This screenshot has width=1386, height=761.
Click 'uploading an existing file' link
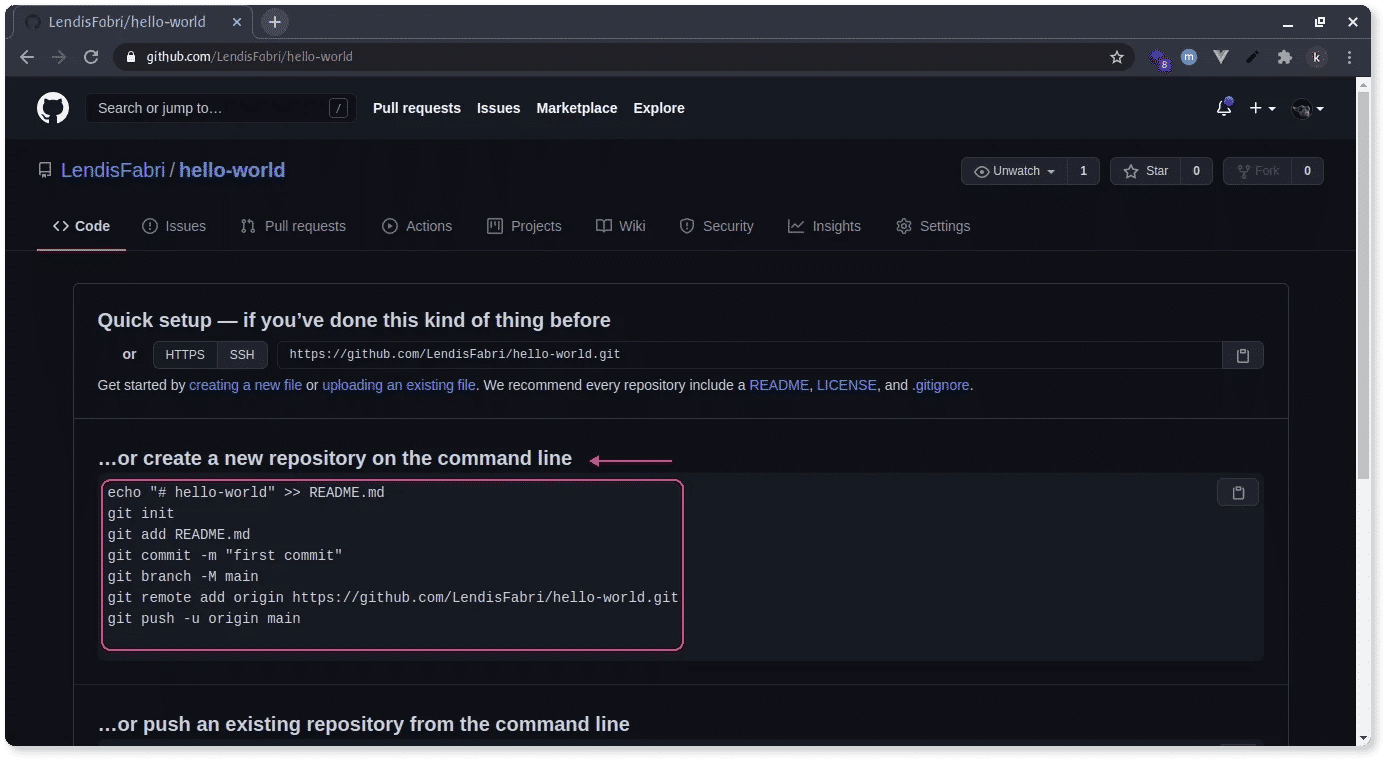pyautogui.click(x=399, y=385)
